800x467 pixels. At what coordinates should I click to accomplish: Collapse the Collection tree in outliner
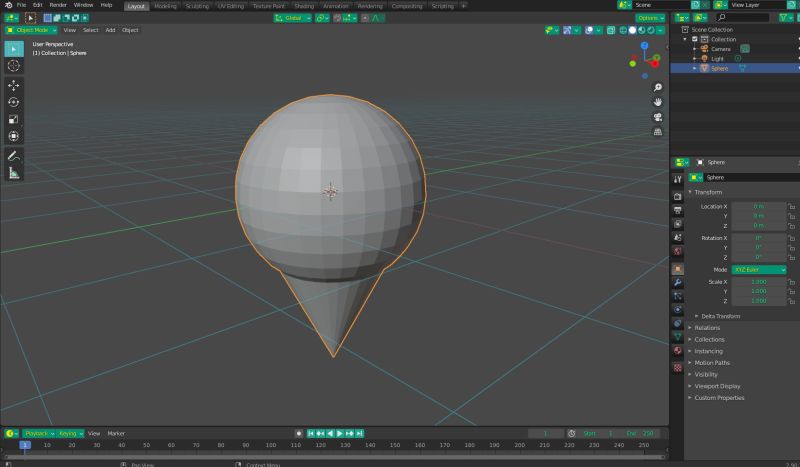(685, 39)
